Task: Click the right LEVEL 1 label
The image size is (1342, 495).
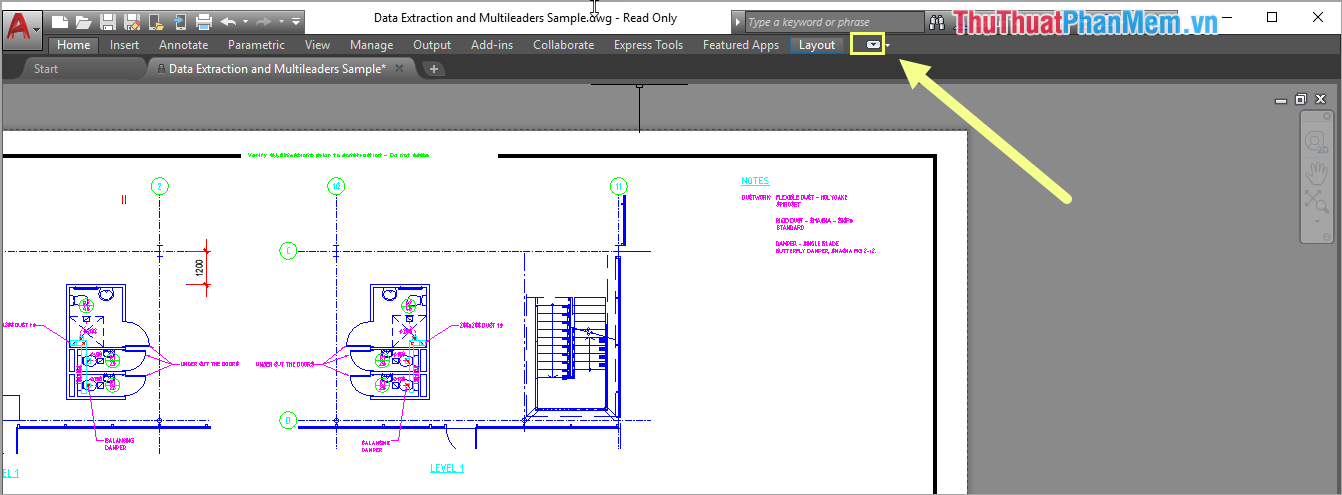Action: click(x=447, y=468)
